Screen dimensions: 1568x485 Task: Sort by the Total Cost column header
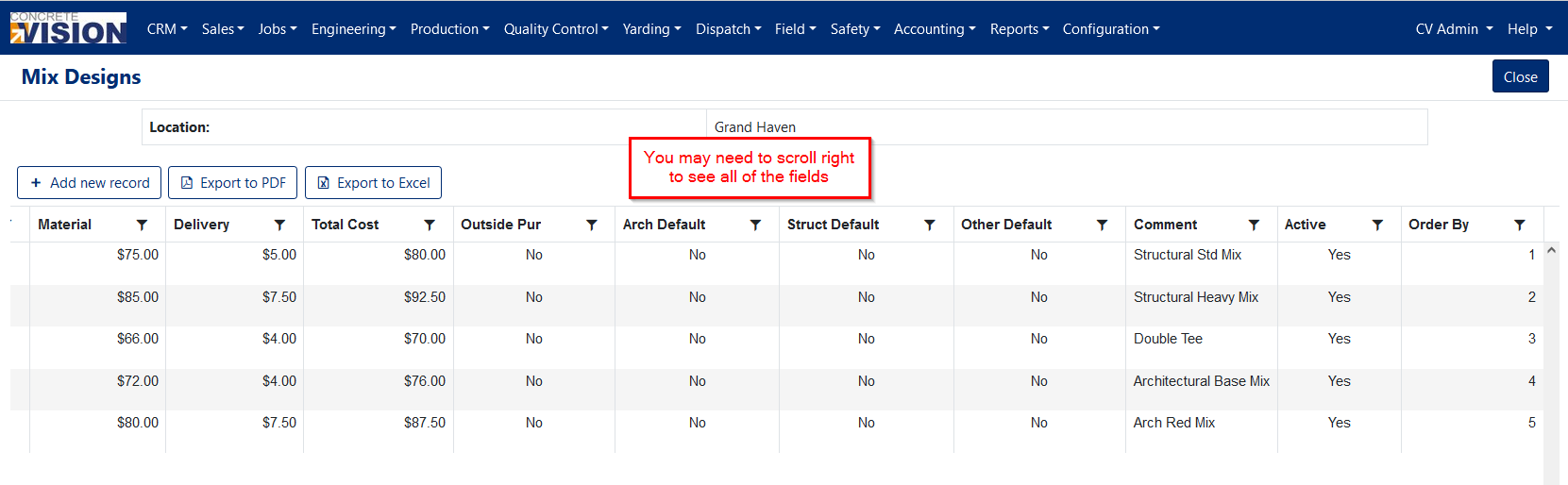345,225
